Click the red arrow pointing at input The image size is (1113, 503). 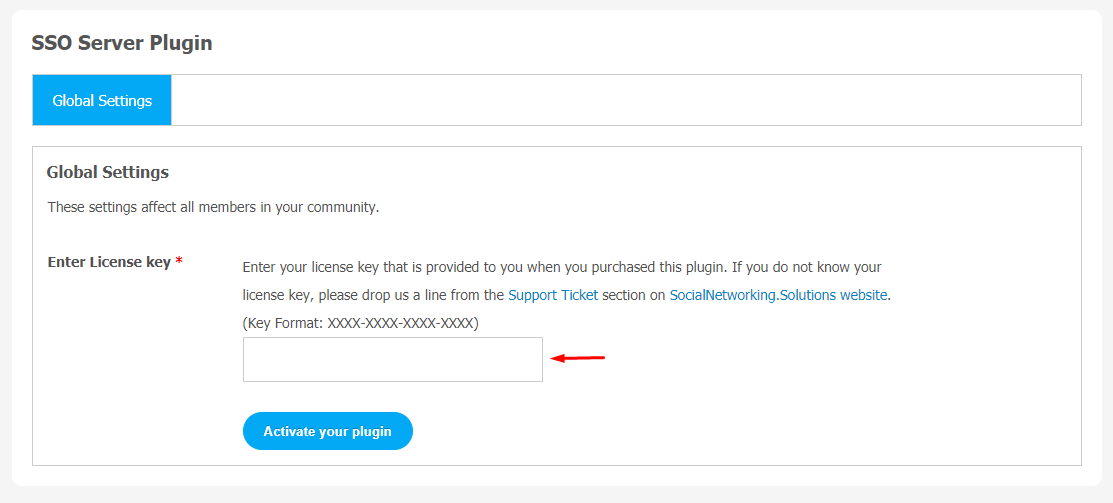tap(579, 358)
